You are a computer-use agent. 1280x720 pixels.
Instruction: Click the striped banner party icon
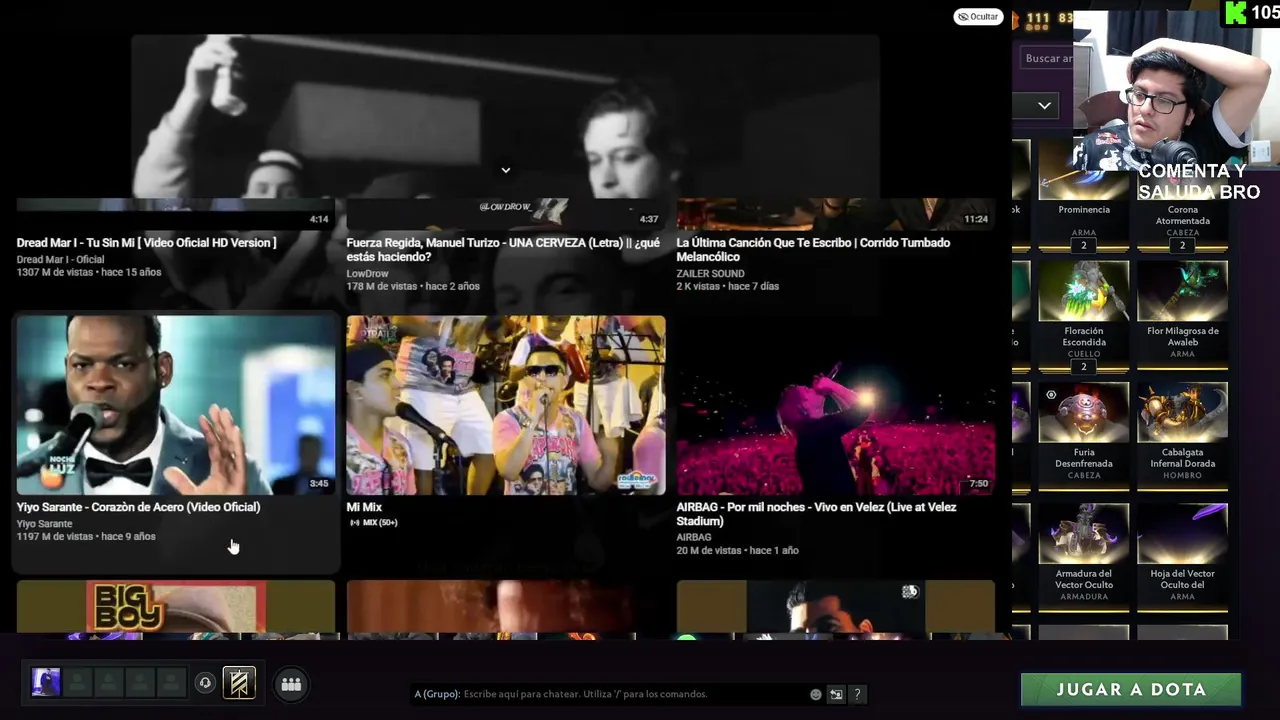(239, 683)
